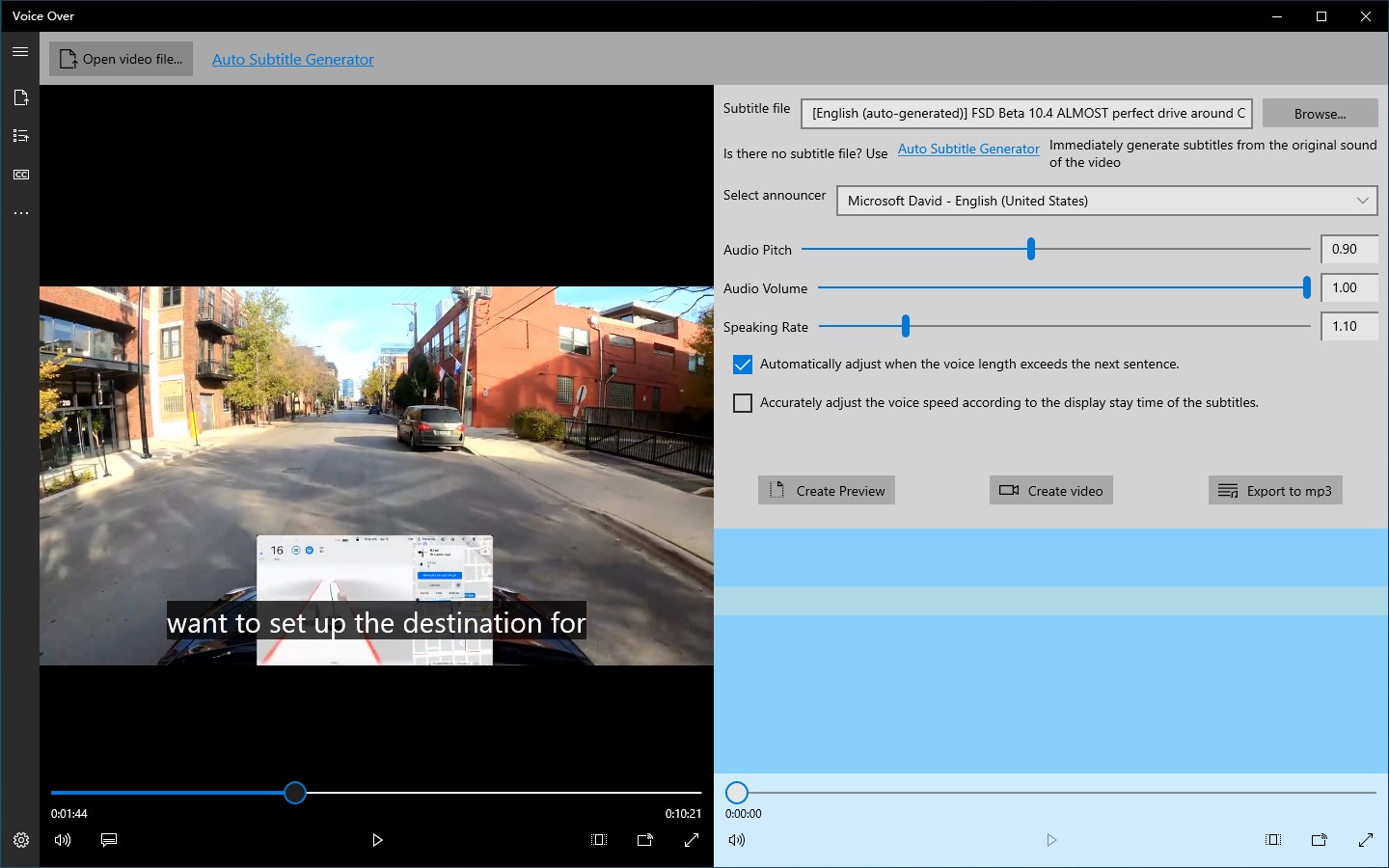
Task: Click the more options ellipsis in sidebar
Action: [x=20, y=213]
